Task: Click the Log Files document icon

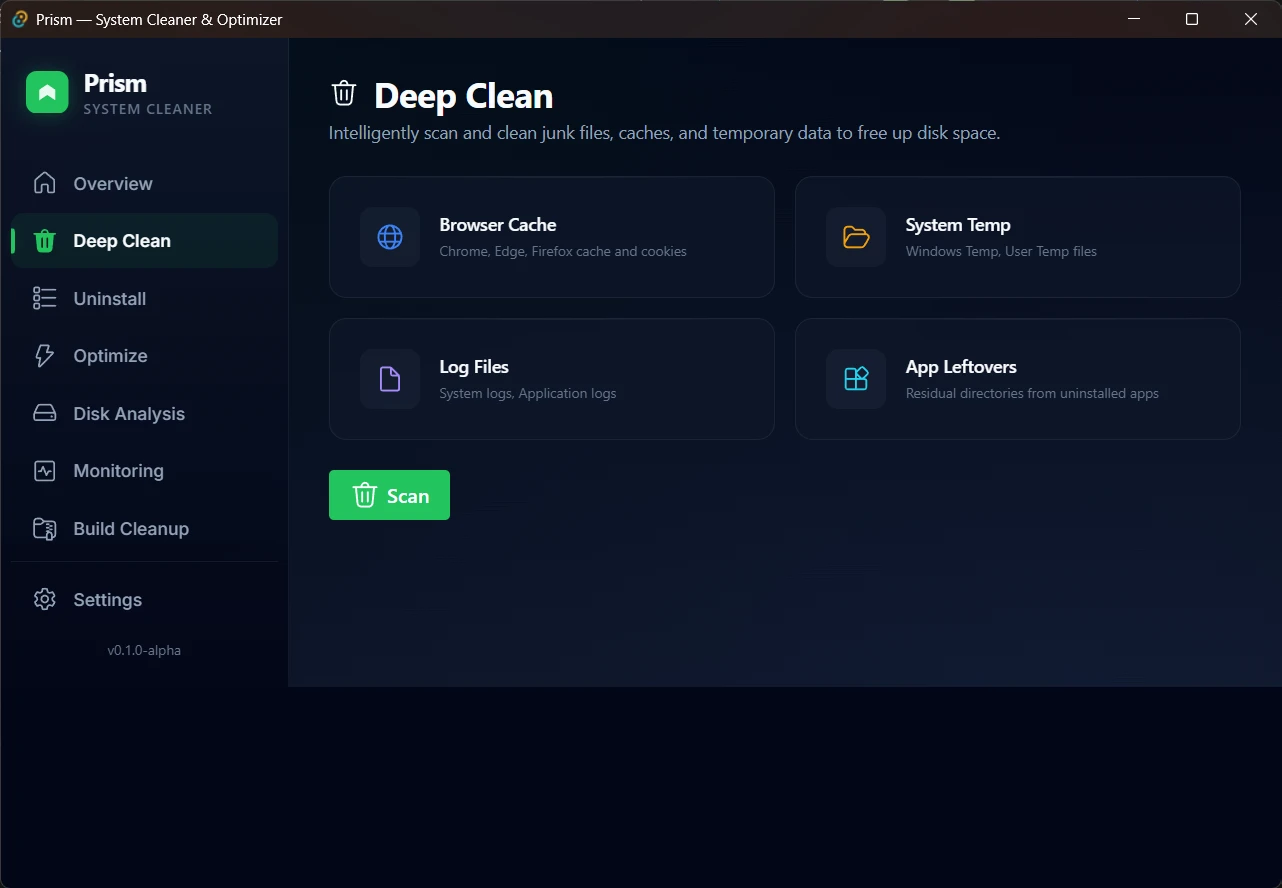Action: (390, 379)
